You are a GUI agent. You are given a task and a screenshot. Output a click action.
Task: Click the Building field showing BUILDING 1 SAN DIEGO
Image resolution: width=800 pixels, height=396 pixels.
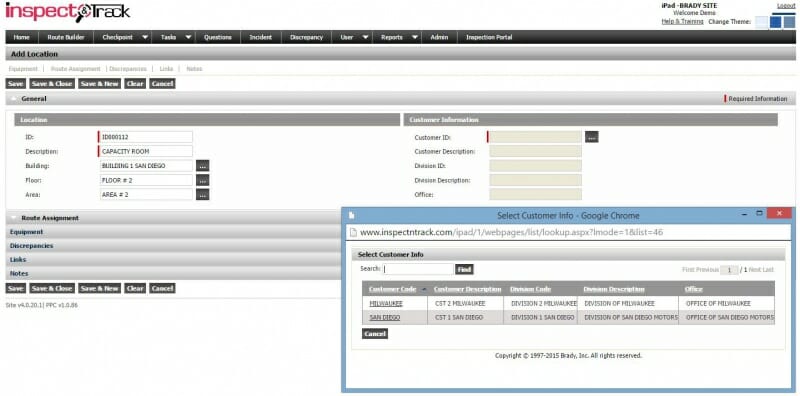point(146,166)
